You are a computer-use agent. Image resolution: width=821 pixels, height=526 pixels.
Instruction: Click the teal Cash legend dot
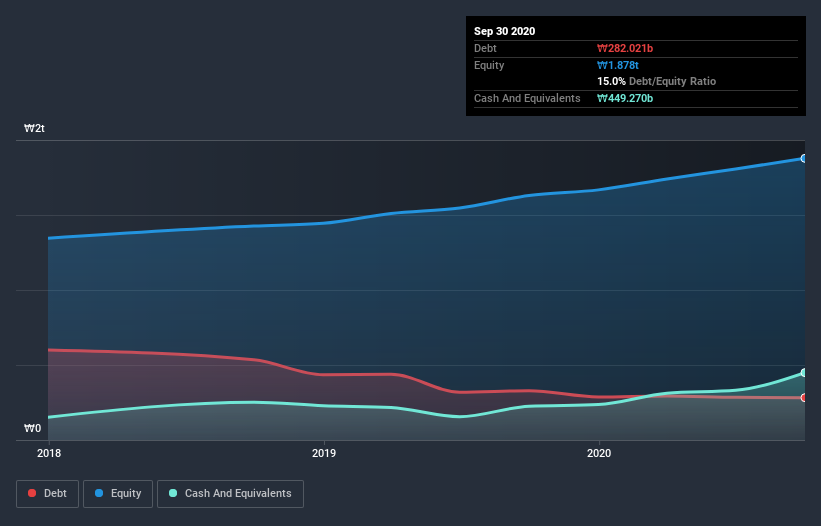tap(173, 493)
